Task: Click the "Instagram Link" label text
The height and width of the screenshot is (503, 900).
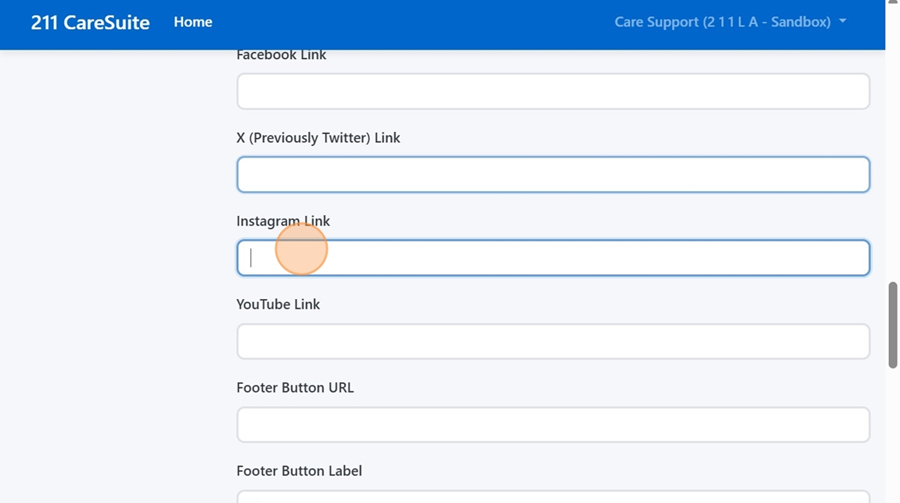Action: click(283, 221)
